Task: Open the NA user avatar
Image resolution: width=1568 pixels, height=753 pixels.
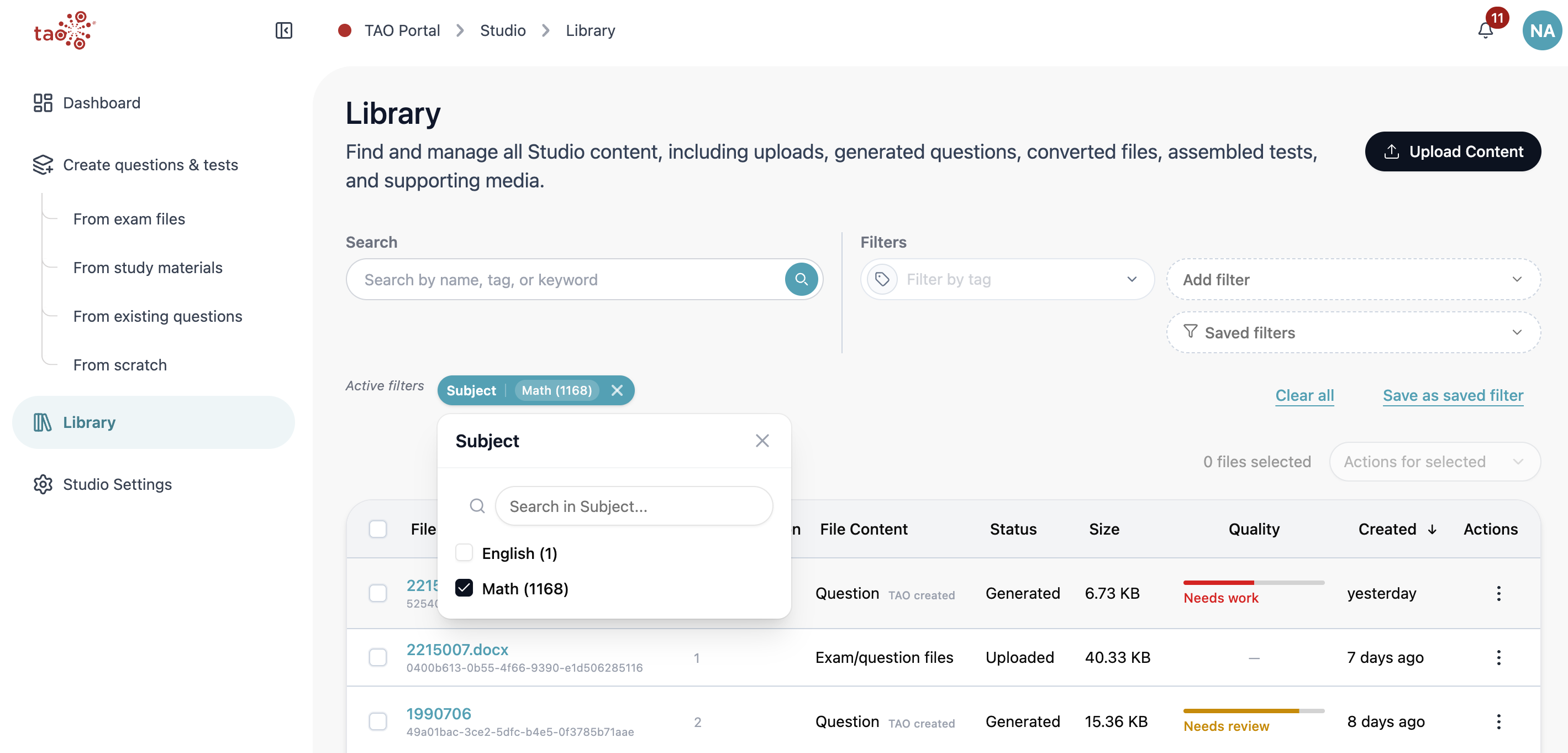Action: click(x=1541, y=30)
